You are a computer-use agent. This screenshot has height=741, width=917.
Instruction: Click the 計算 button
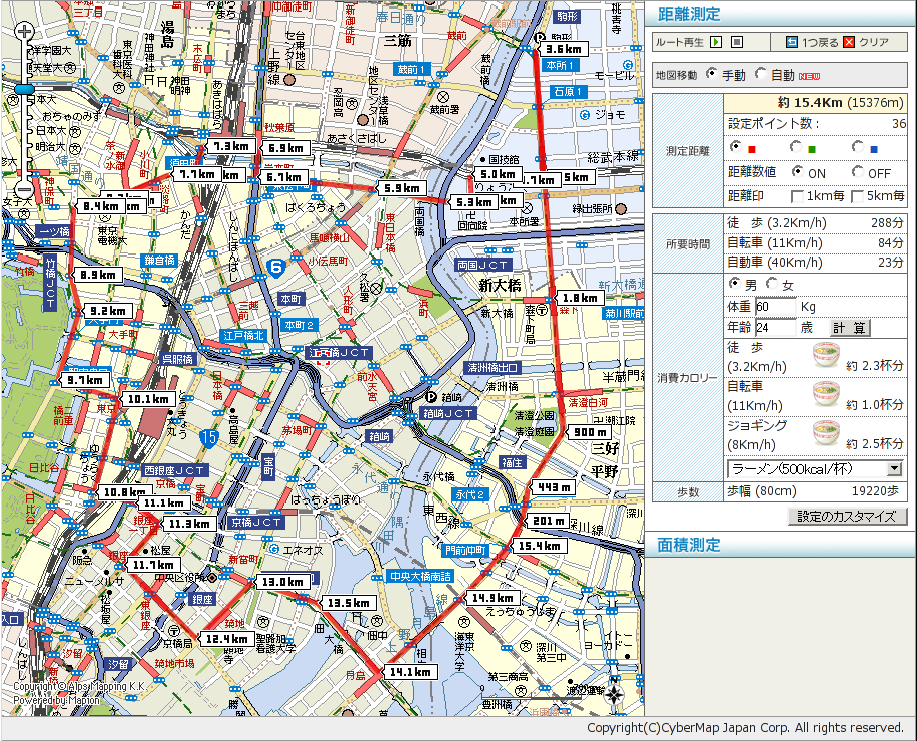850,328
